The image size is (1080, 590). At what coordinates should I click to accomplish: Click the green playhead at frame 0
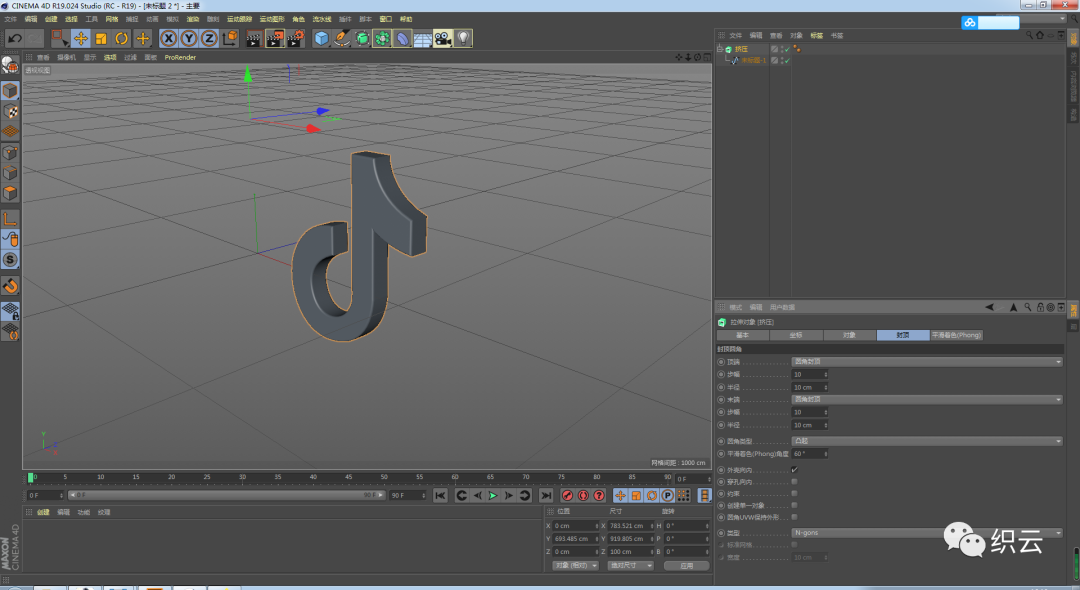(30, 477)
